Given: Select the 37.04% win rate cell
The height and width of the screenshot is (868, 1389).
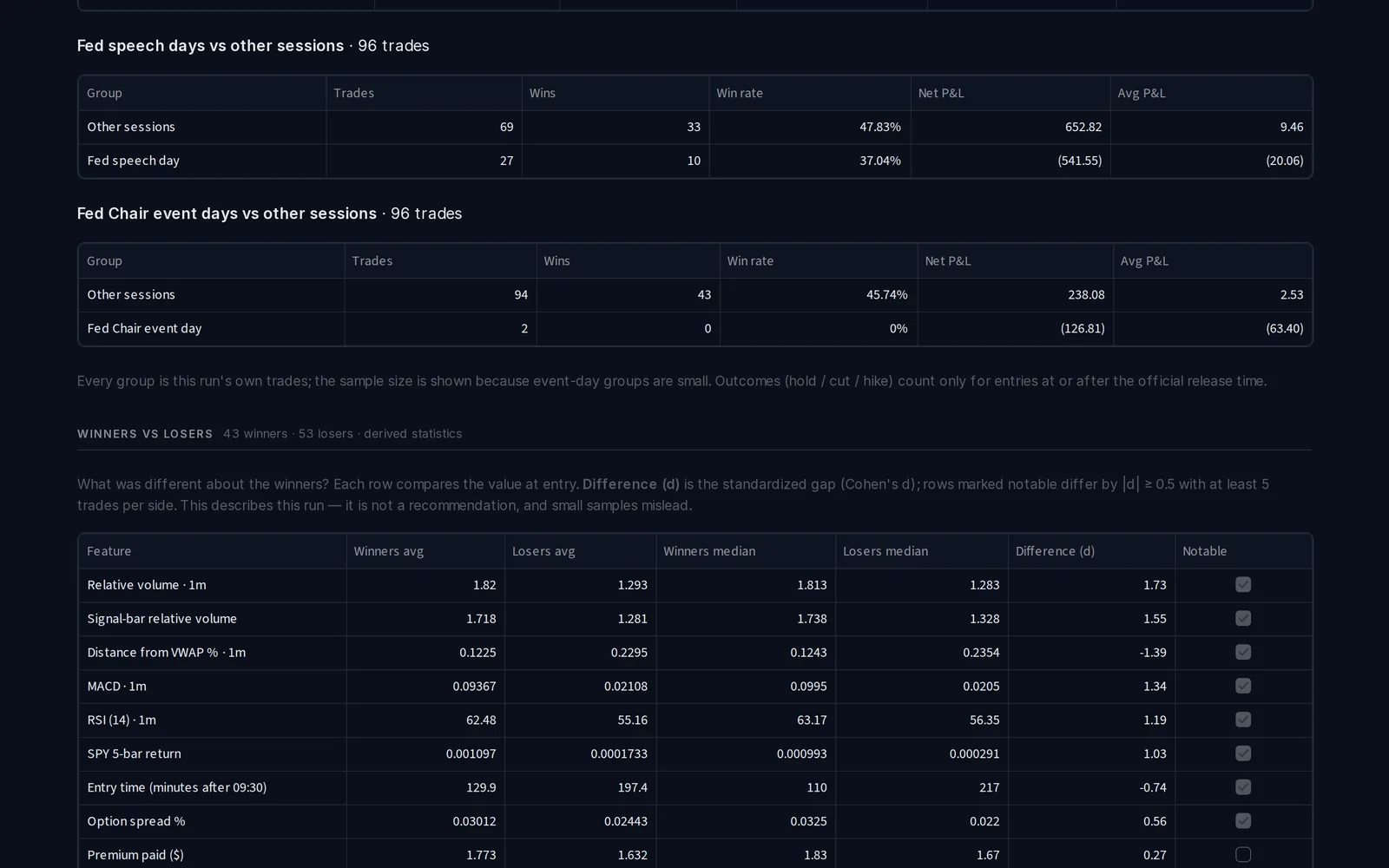Looking at the screenshot, I should tap(880, 161).
